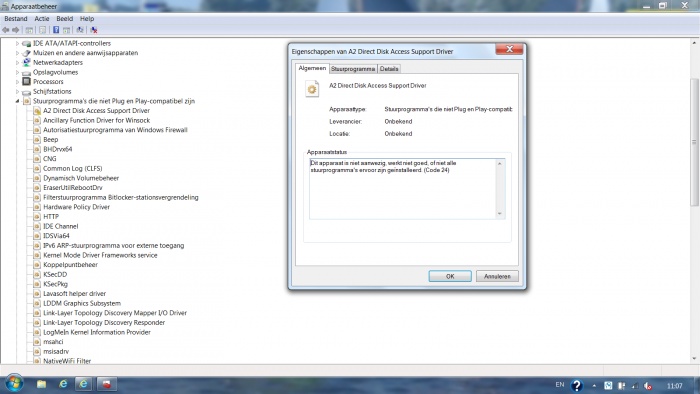The image size is (700, 394).
Task: Select Filterstuurprogramma Bitlocker-stationsvergrendeling
Action: point(121,197)
